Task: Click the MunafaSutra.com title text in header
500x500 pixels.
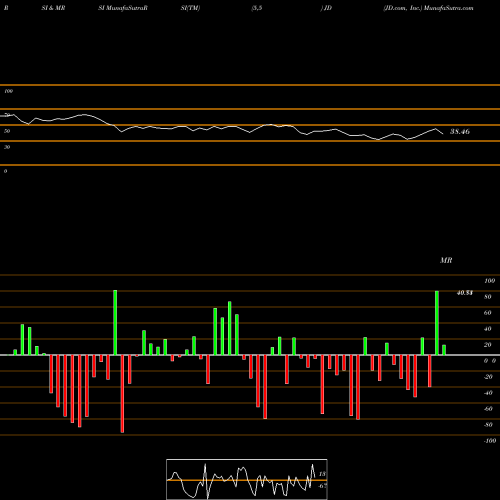Action: [449, 8]
